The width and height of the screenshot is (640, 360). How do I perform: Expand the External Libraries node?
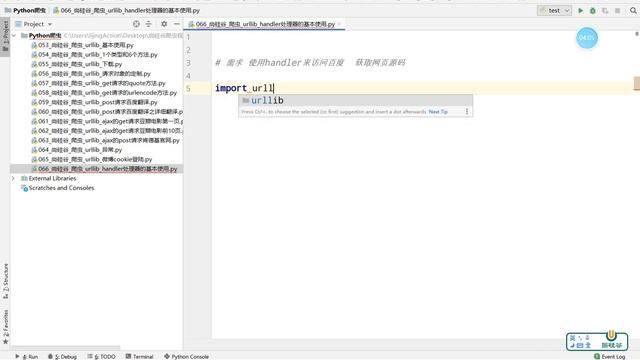point(13,178)
